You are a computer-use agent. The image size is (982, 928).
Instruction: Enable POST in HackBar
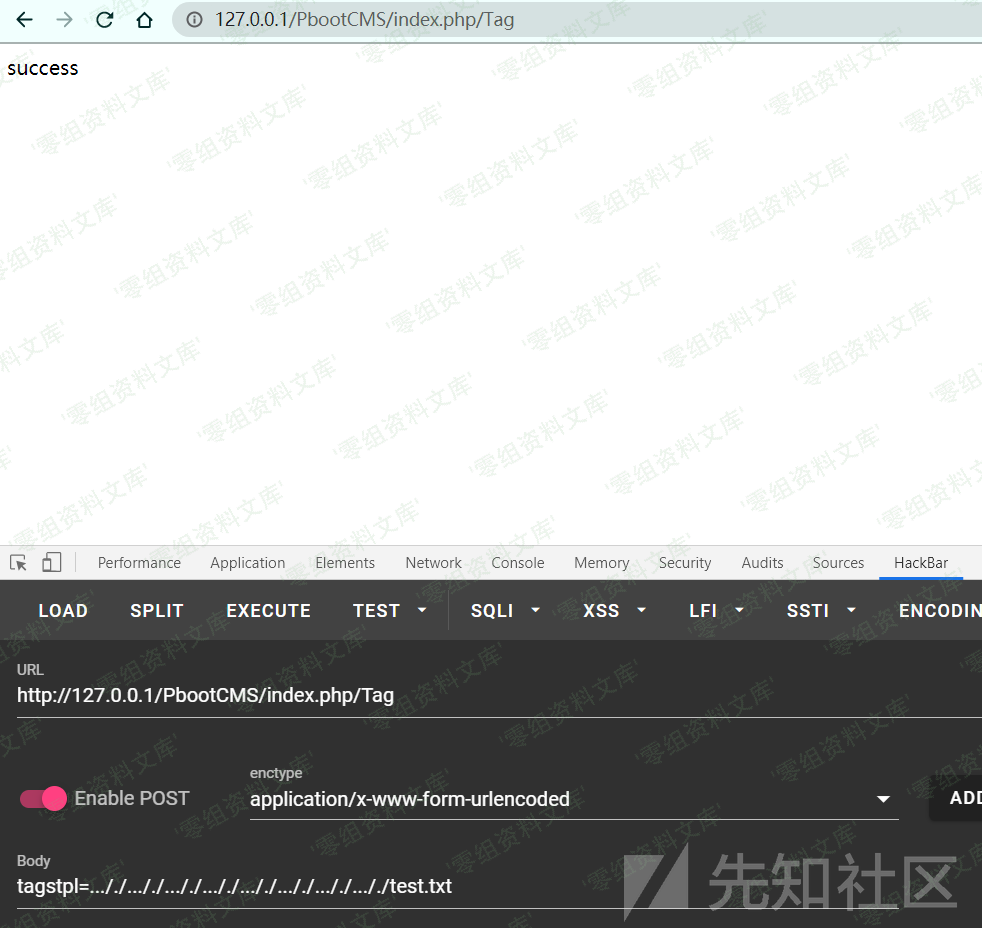pos(43,798)
